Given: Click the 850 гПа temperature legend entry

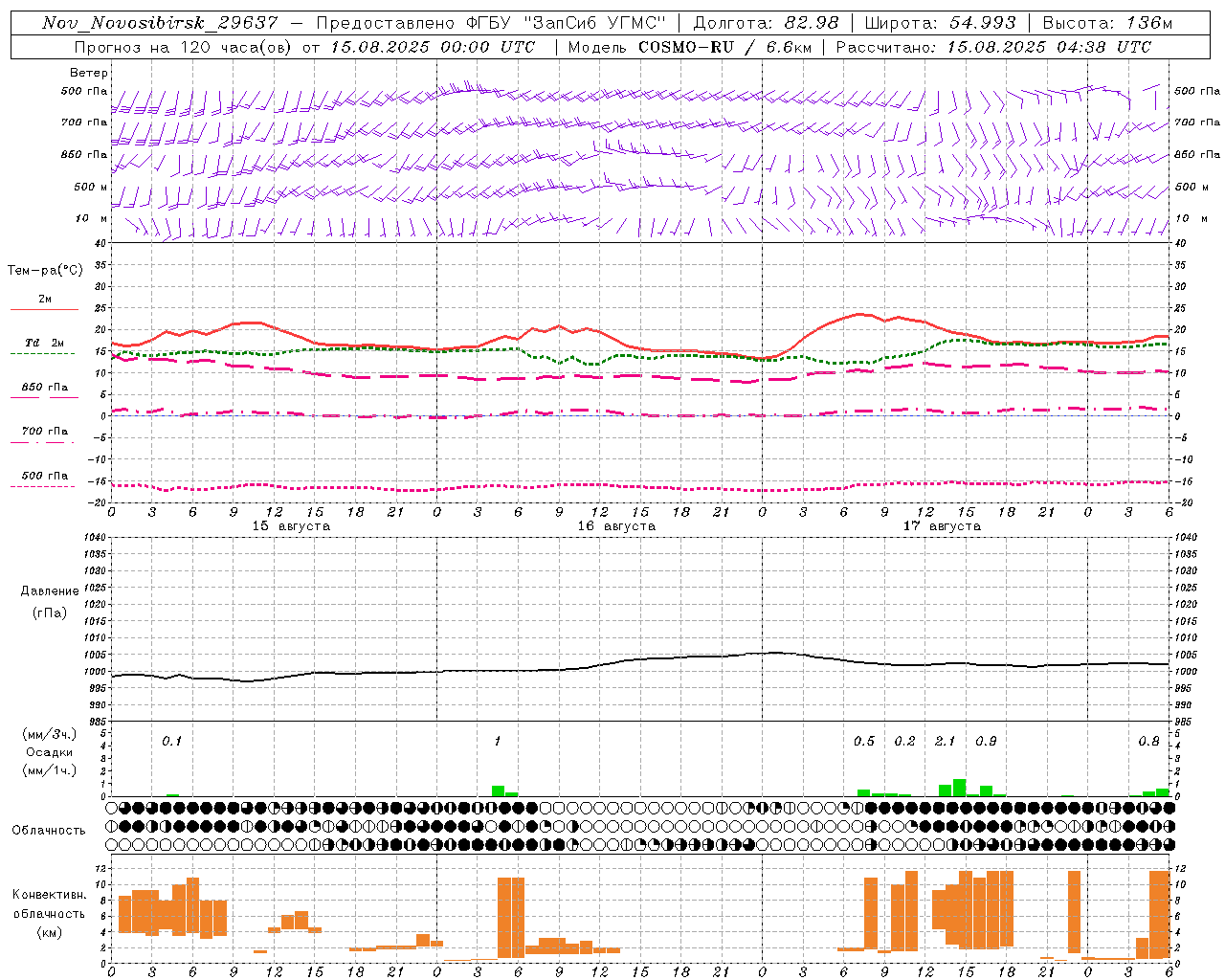Looking at the screenshot, I should coord(45,388).
